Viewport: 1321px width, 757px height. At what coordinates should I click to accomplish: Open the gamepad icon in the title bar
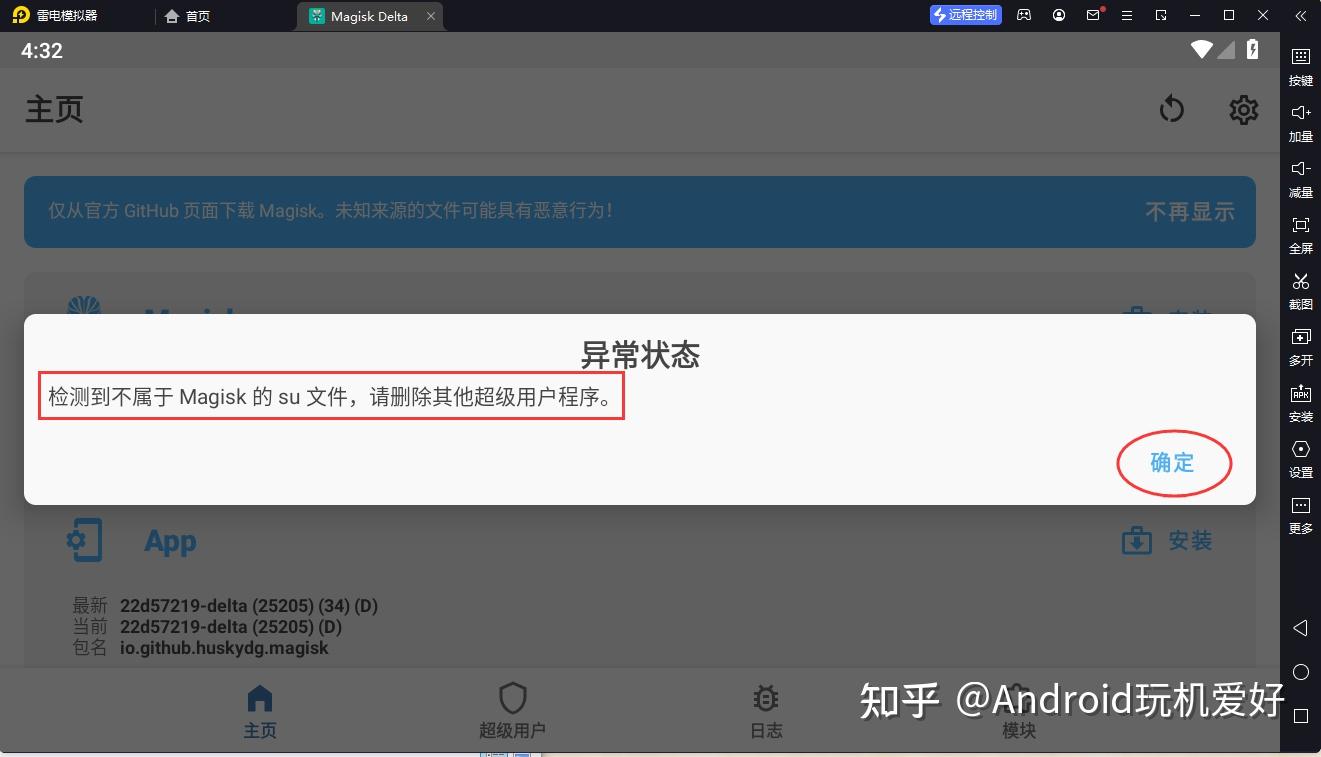[x=1024, y=15]
